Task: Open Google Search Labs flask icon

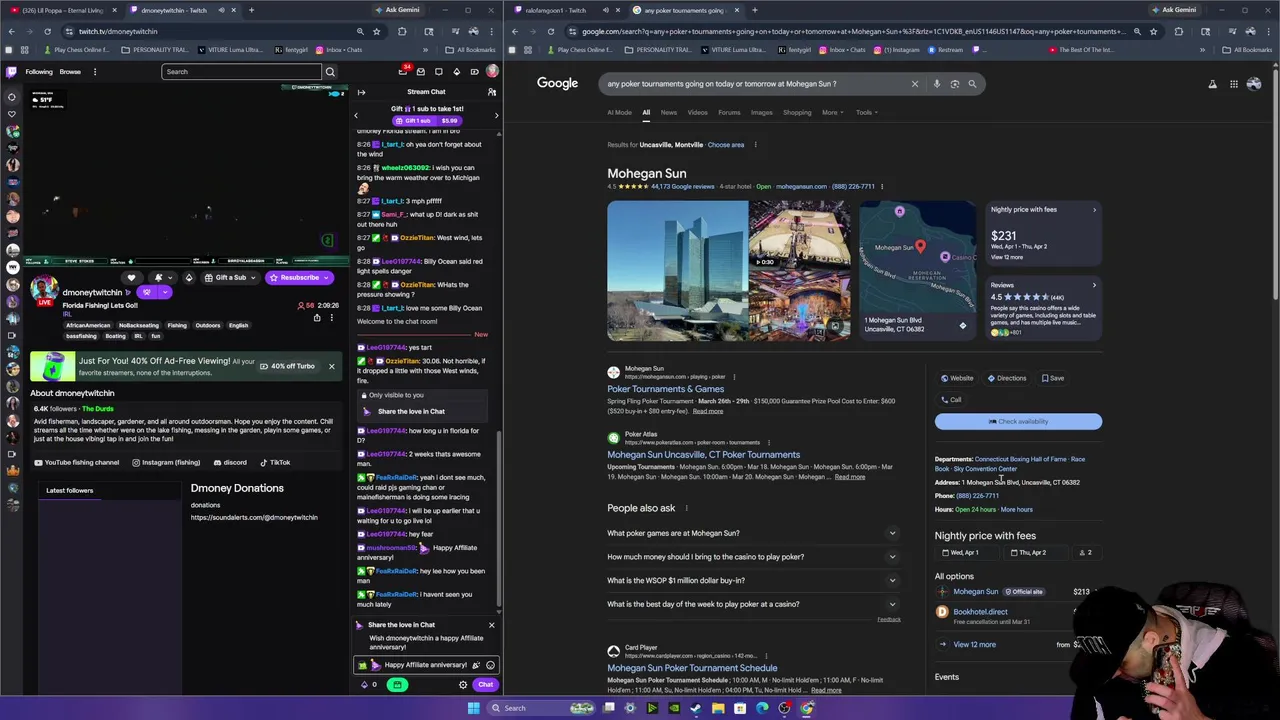Action: click(x=1212, y=84)
